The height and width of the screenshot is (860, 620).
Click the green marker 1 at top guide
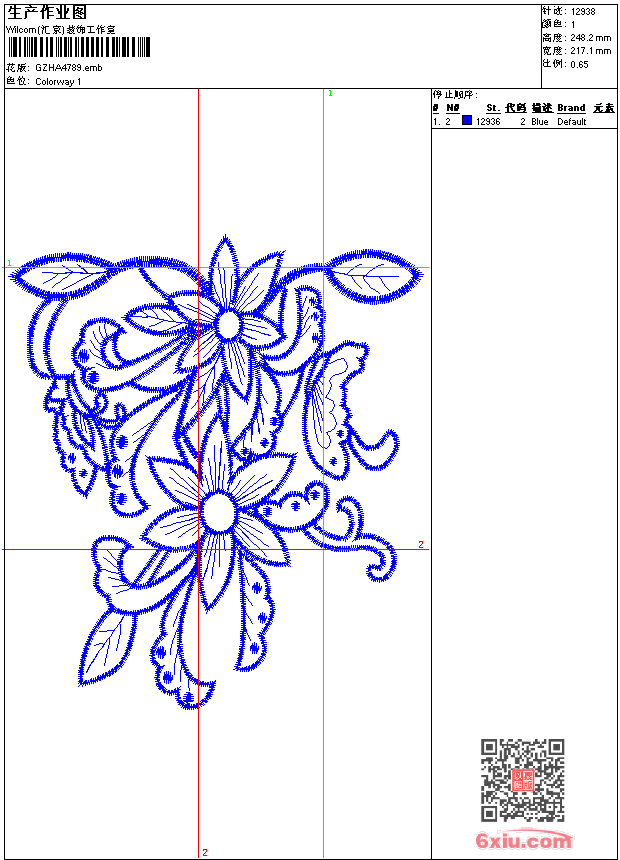[330, 93]
